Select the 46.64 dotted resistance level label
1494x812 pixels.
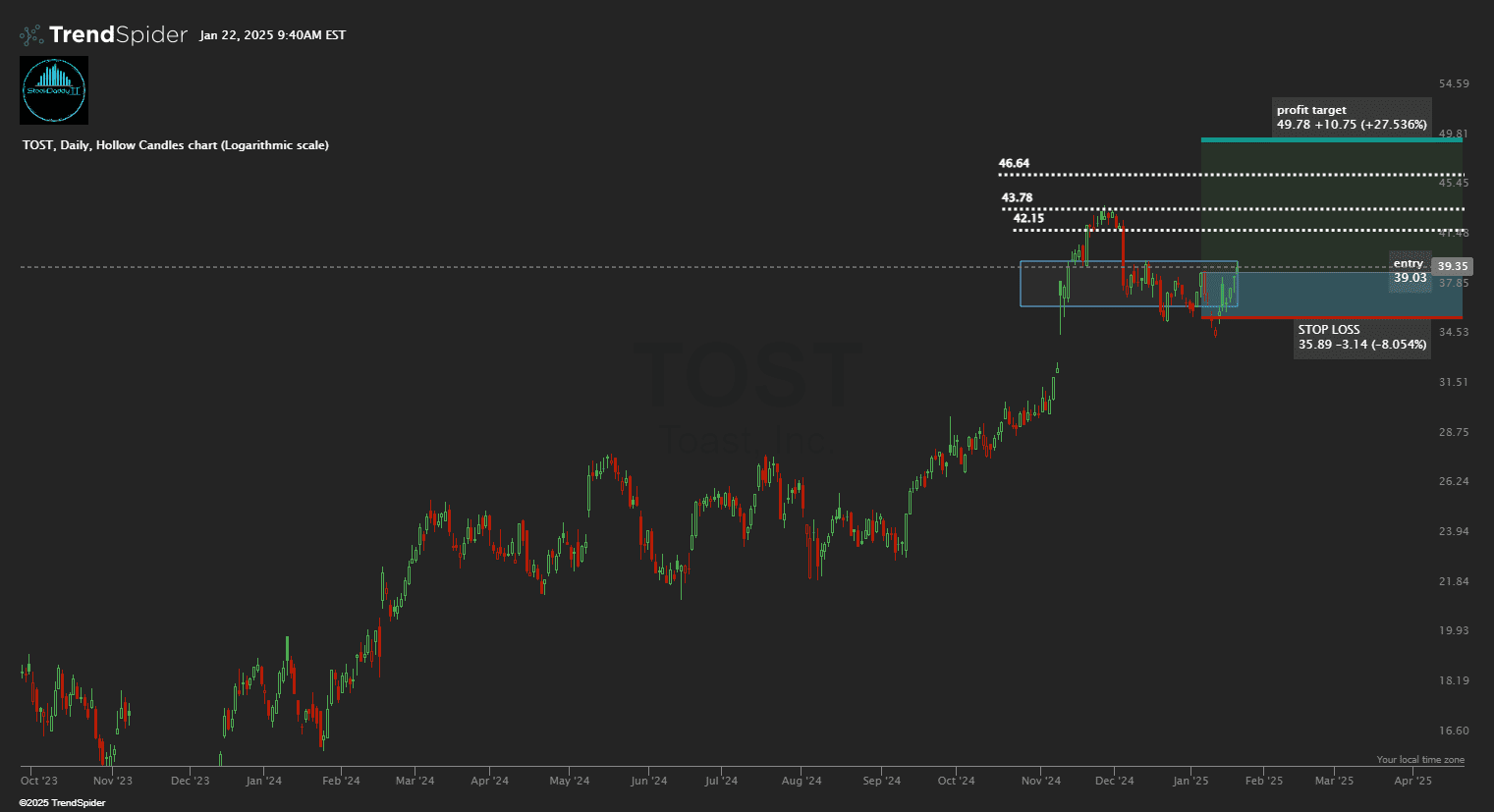click(x=1014, y=163)
